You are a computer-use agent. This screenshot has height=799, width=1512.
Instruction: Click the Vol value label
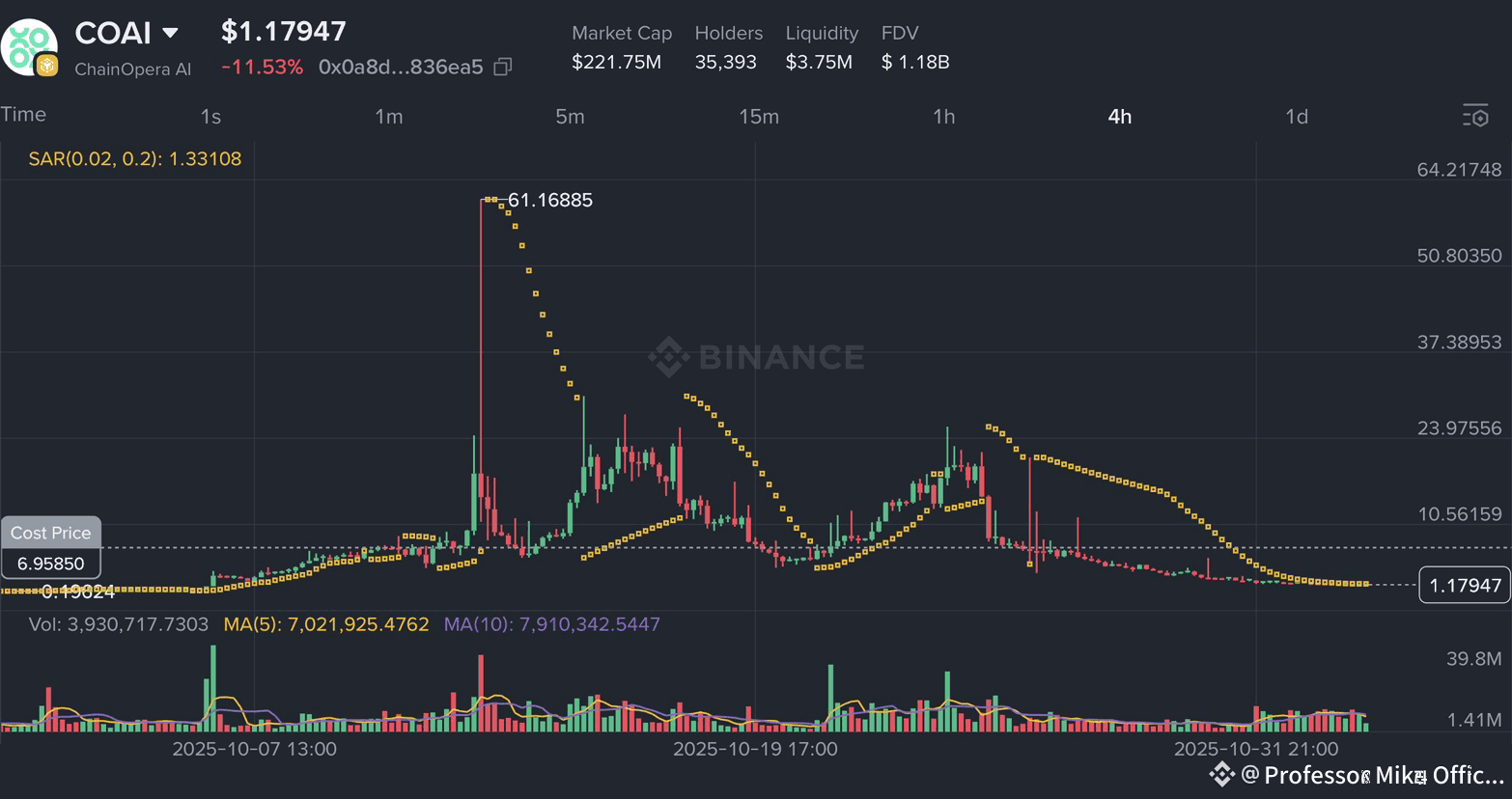point(119,624)
